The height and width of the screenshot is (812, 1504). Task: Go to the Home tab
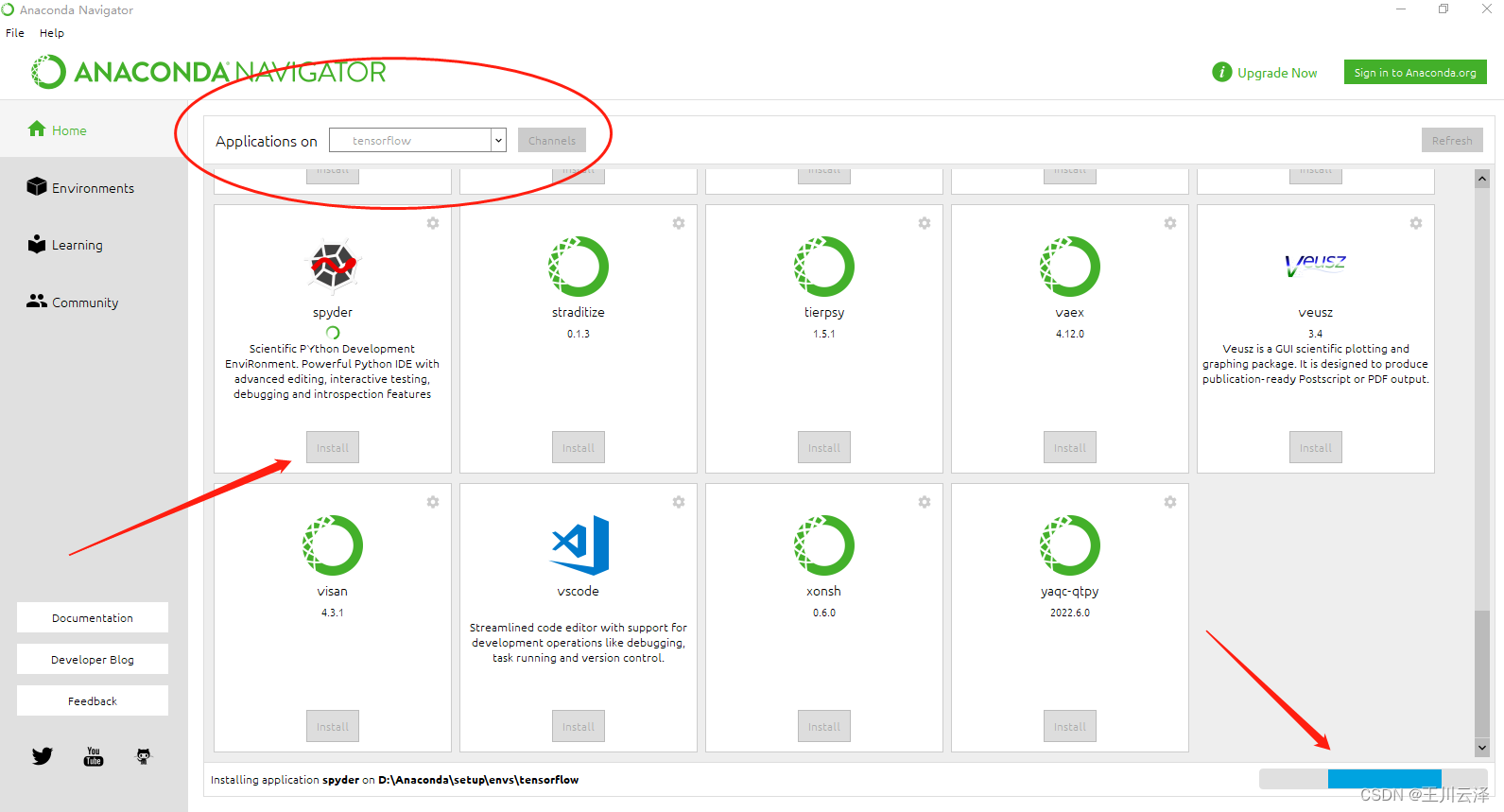[x=94, y=130]
